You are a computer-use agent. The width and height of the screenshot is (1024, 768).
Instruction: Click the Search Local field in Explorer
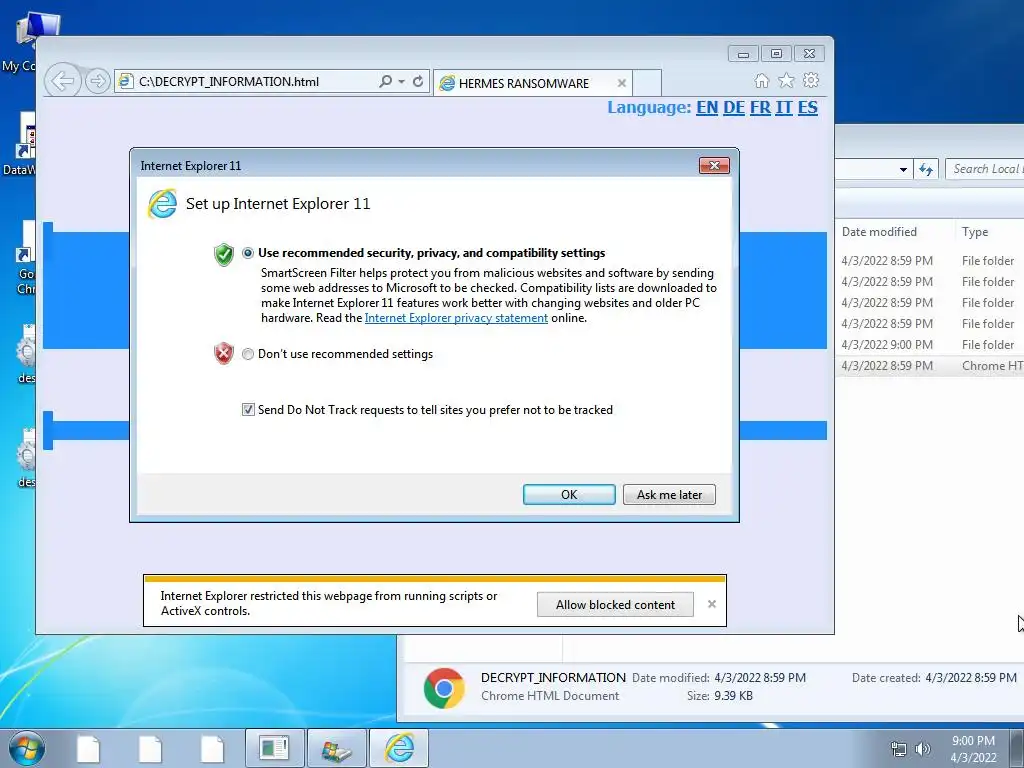tap(985, 169)
